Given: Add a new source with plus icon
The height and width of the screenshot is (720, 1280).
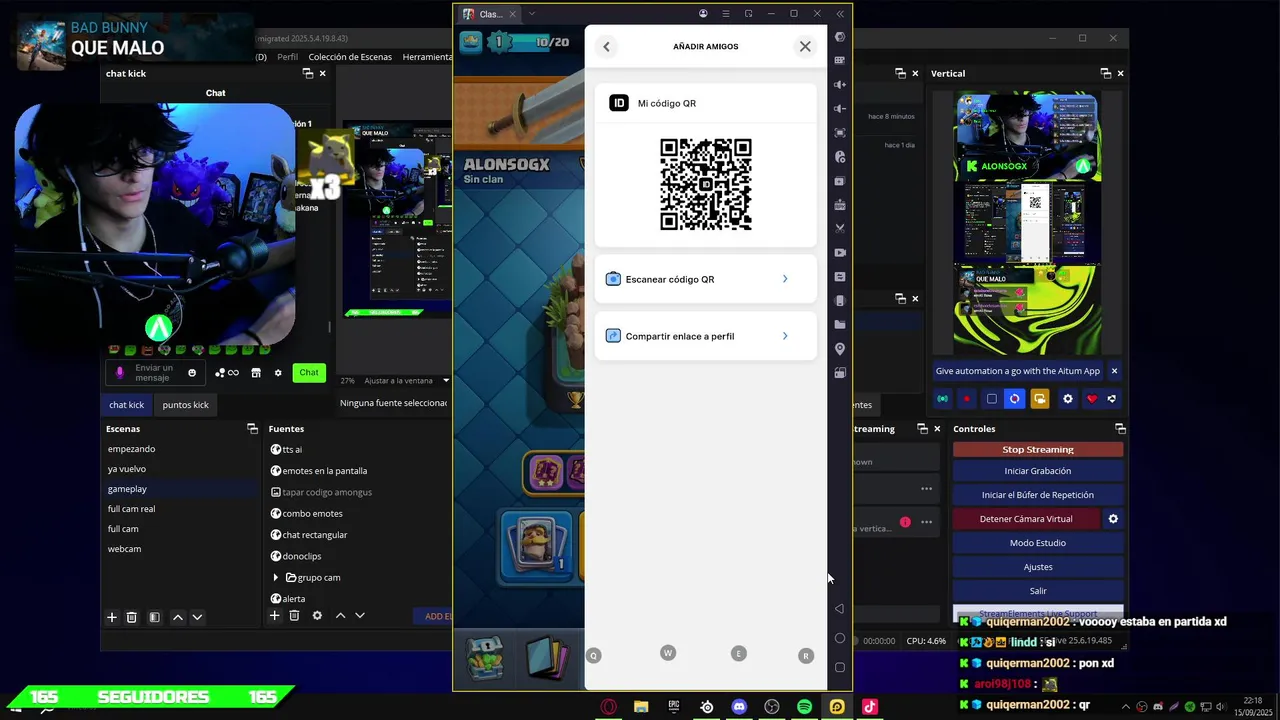Looking at the screenshot, I should pos(274,616).
